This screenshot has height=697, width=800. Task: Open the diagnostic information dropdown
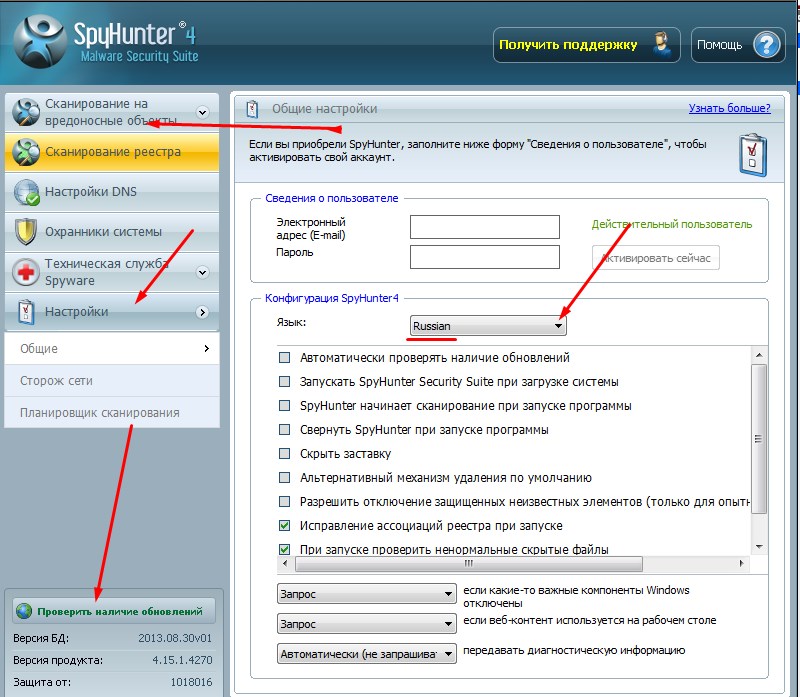pos(366,654)
